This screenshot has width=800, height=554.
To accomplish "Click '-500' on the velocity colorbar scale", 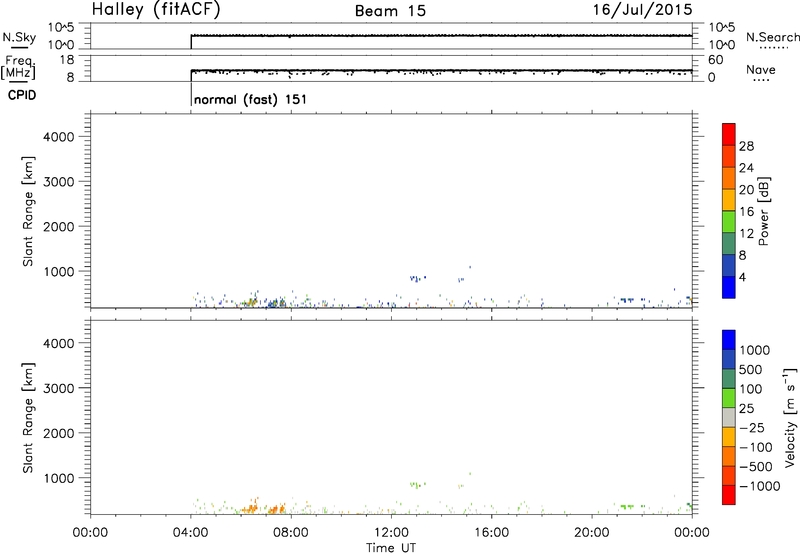I will pos(756,466).
